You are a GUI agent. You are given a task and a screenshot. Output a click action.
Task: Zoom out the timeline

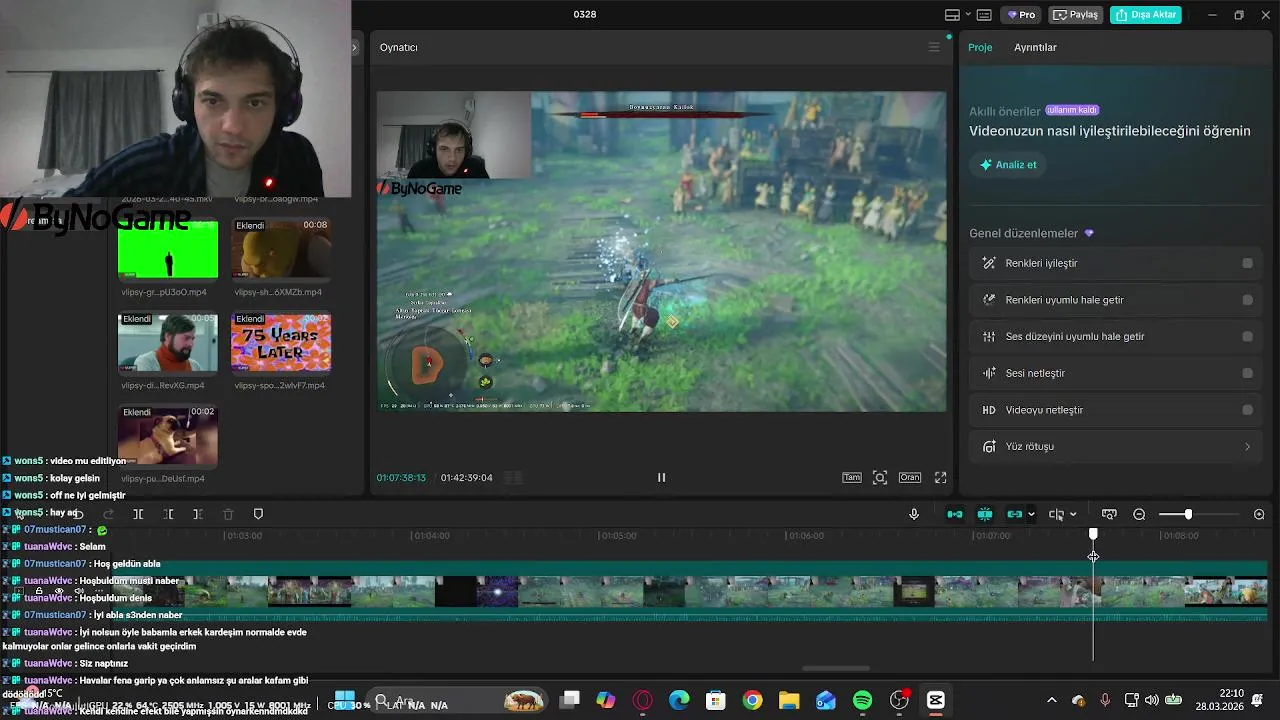1139,514
